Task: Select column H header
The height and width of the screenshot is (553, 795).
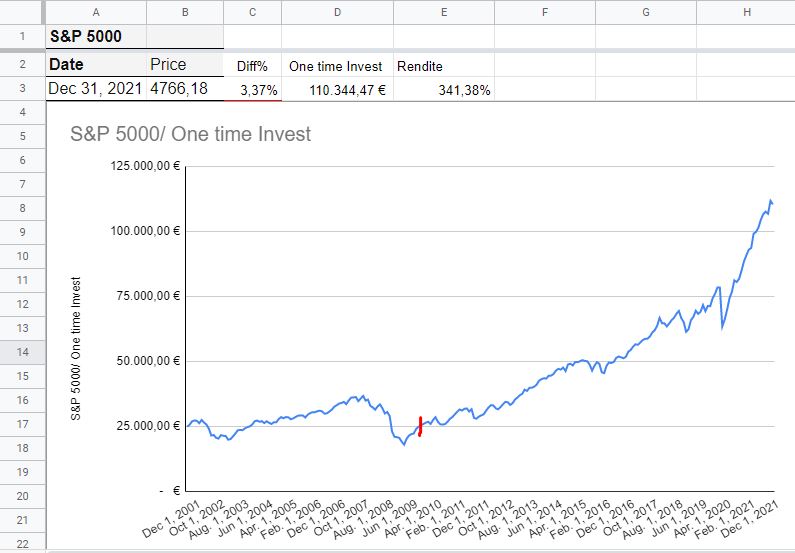Action: [x=746, y=12]
